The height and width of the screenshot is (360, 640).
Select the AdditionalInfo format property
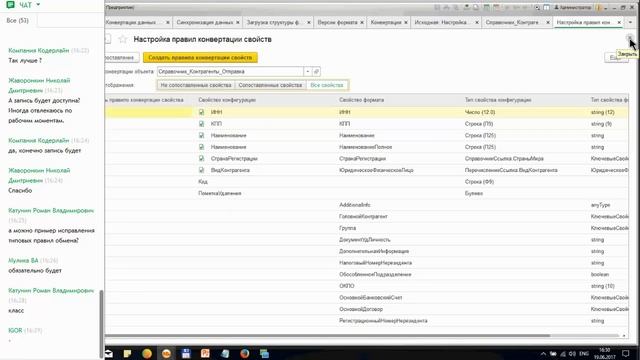point(354,205)
